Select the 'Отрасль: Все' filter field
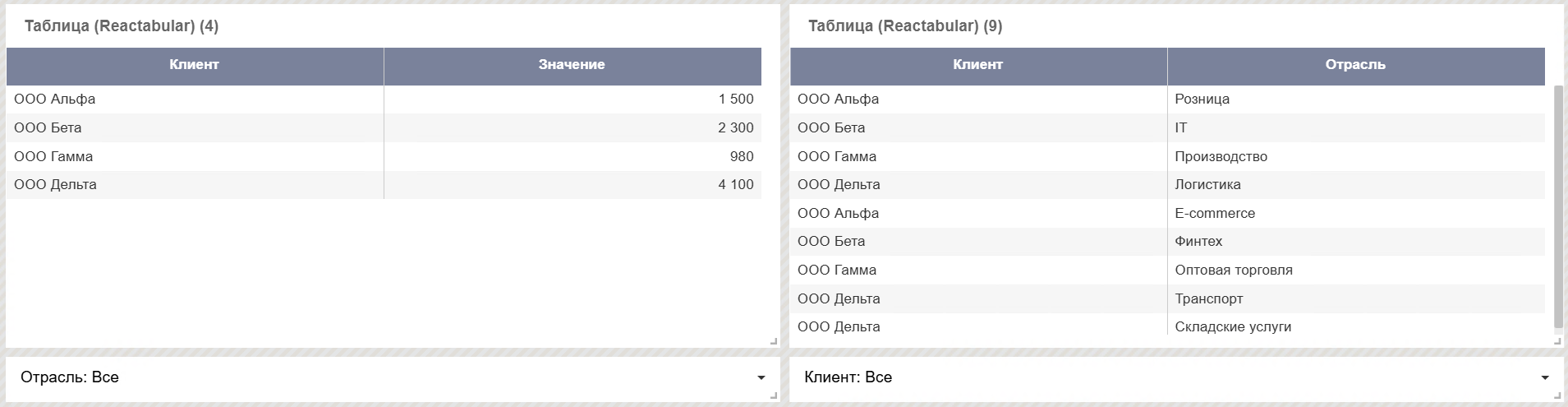The image size is (1568, 407). click(393, 377)
